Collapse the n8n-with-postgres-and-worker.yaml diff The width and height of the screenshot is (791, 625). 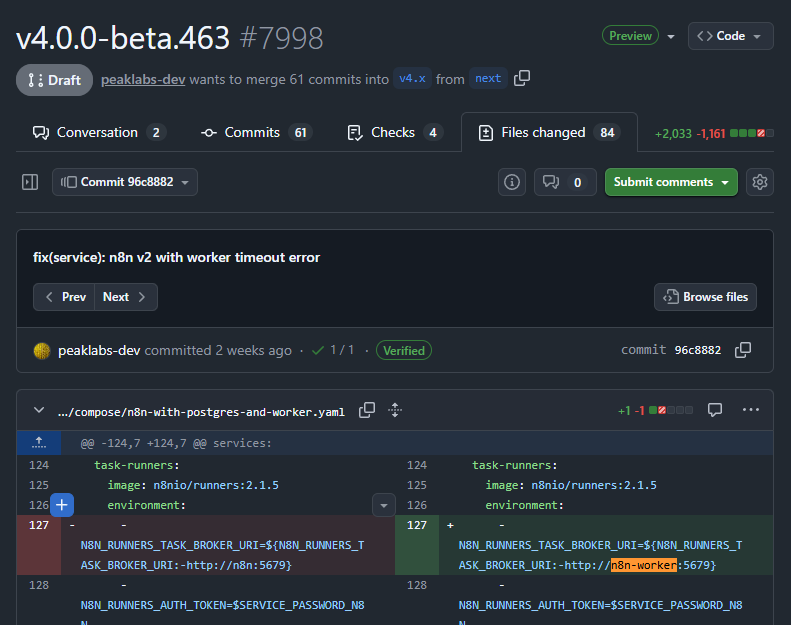tap(39, 410)
